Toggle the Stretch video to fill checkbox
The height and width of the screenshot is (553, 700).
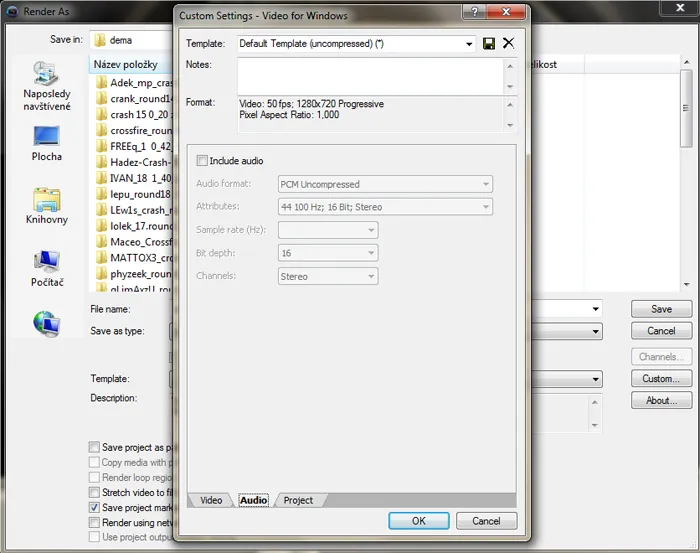pos(94,493)
